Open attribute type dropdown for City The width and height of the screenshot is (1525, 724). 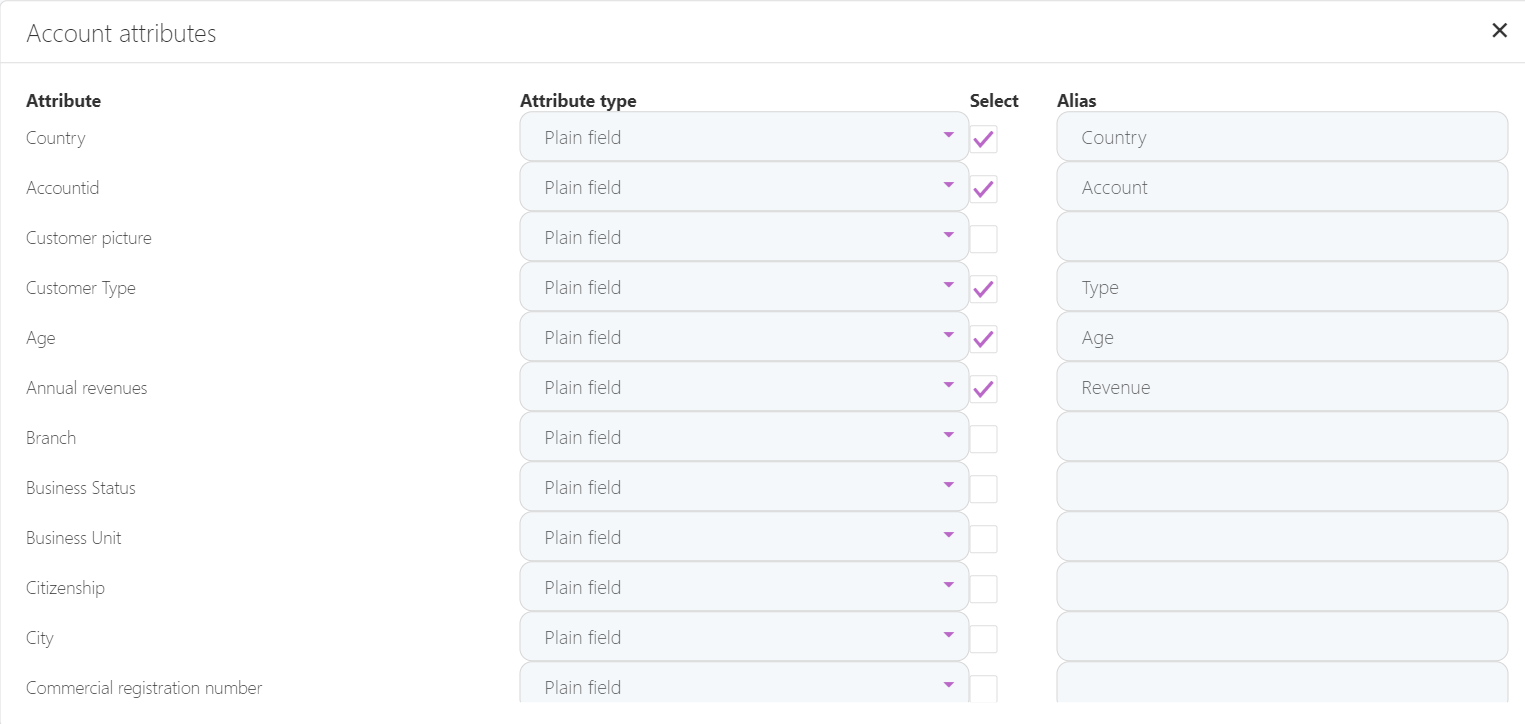[x=744, y=637]
